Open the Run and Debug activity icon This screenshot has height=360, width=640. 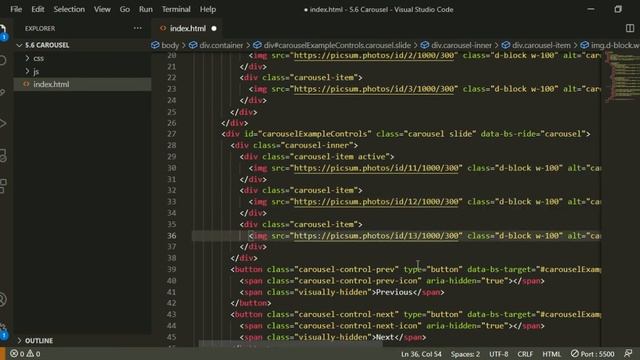pos(3,123)
